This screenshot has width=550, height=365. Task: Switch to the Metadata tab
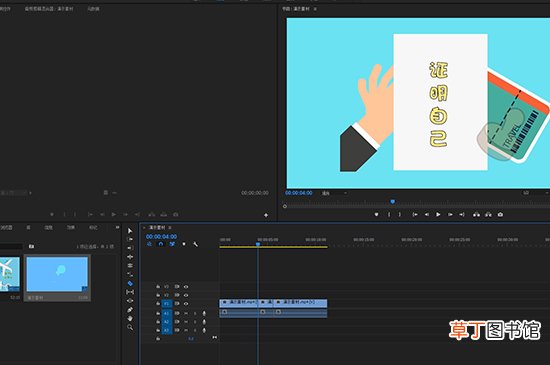click(93, 9)
